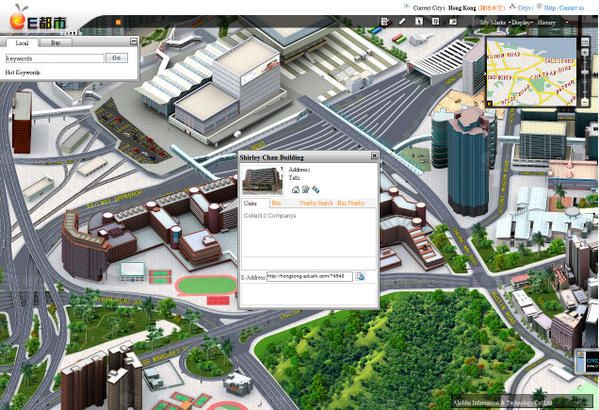This screenshot has height=410, width=599.
Task: Click the orange square icon on top bar
Action: (x=118, y=22)
